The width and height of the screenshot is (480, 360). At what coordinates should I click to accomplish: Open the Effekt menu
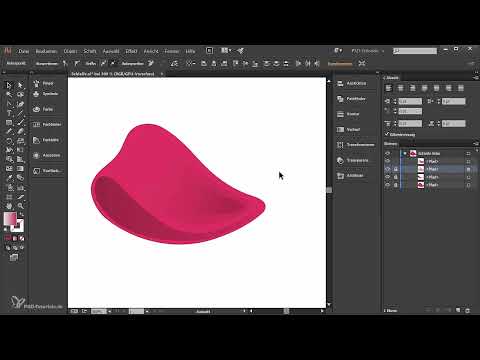click(131, 51)
